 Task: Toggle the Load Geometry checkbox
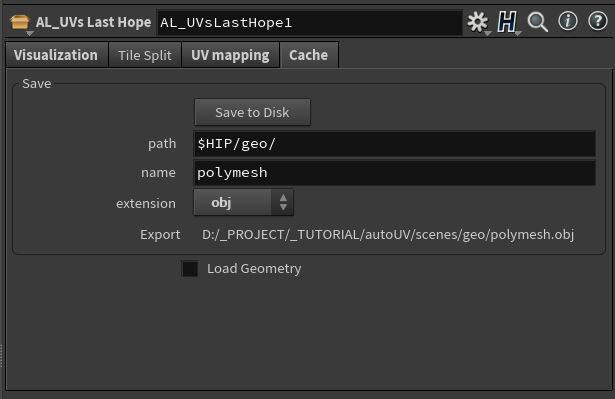point(190,269)
